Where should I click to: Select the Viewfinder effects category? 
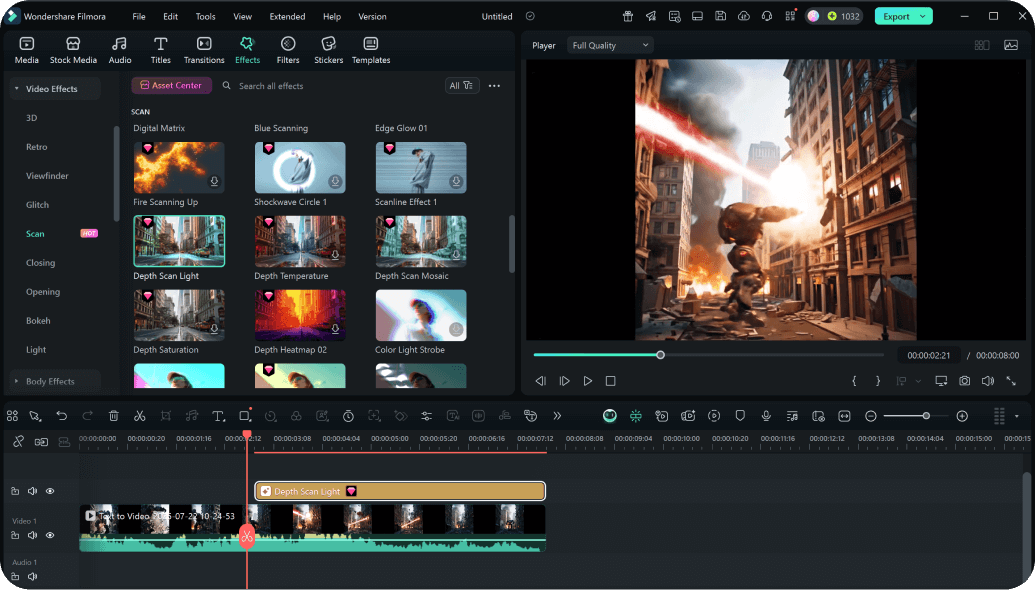[47, 176]
